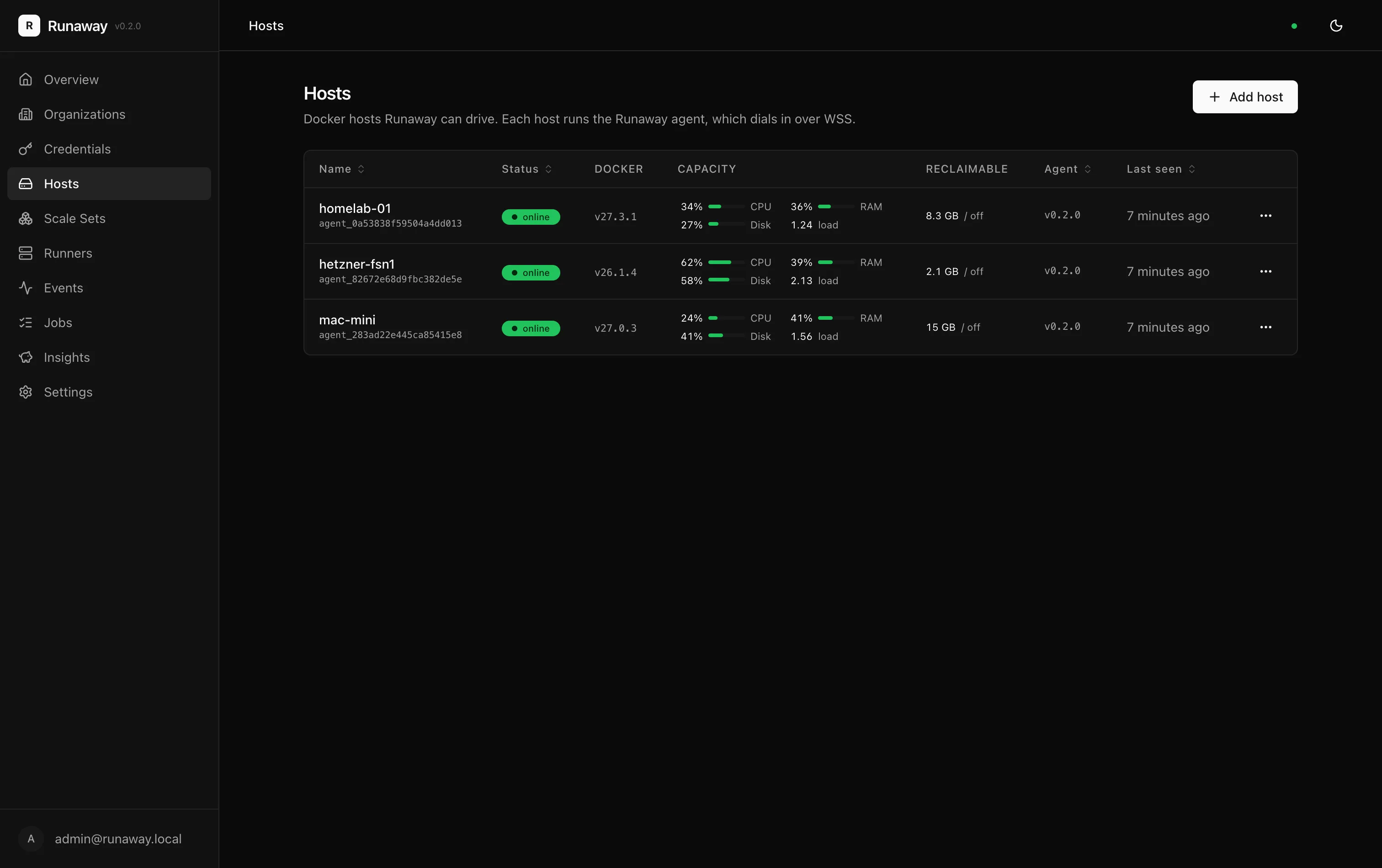Sort the table by Status column
This screenshot has width=1382, height=868.
coord(526,169)
